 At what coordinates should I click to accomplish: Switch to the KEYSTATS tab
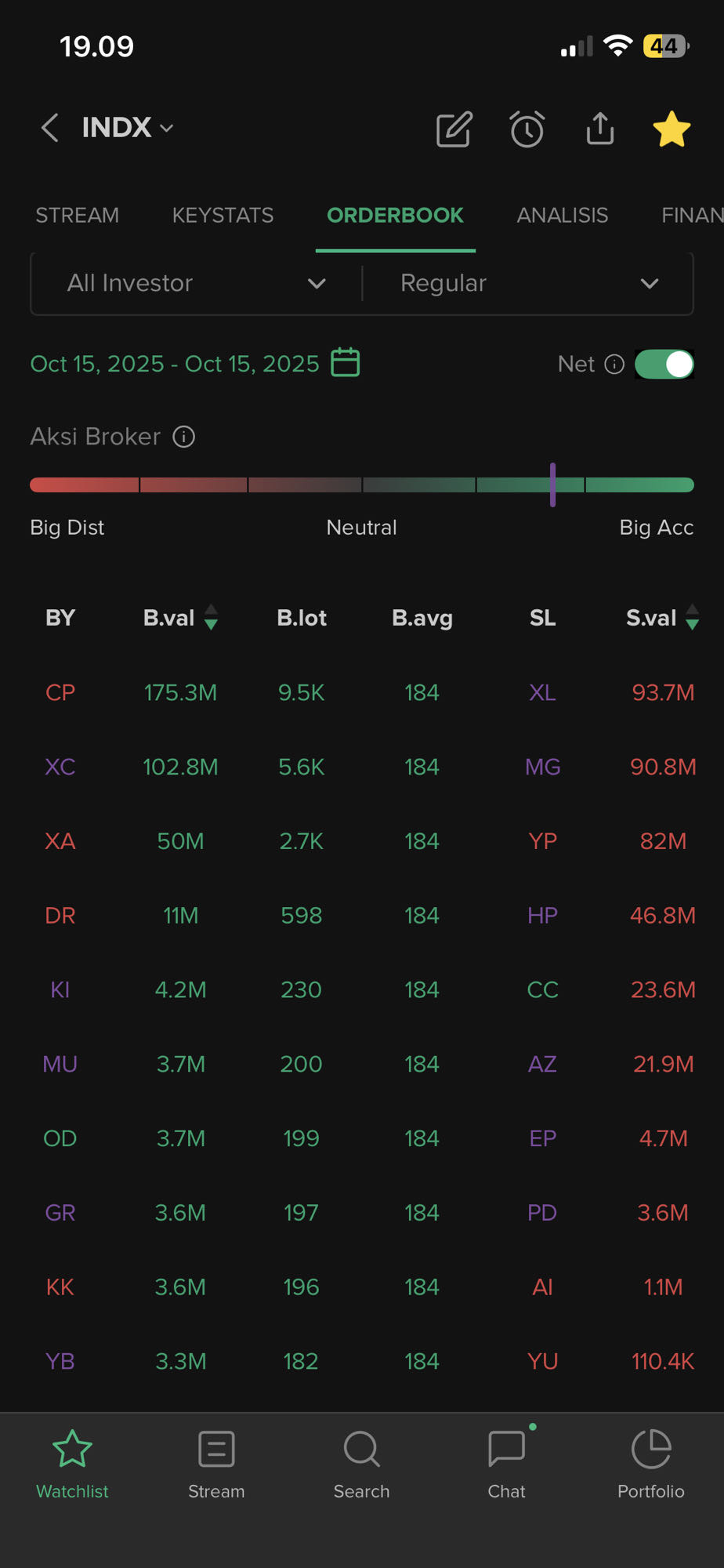click(223, 215)
